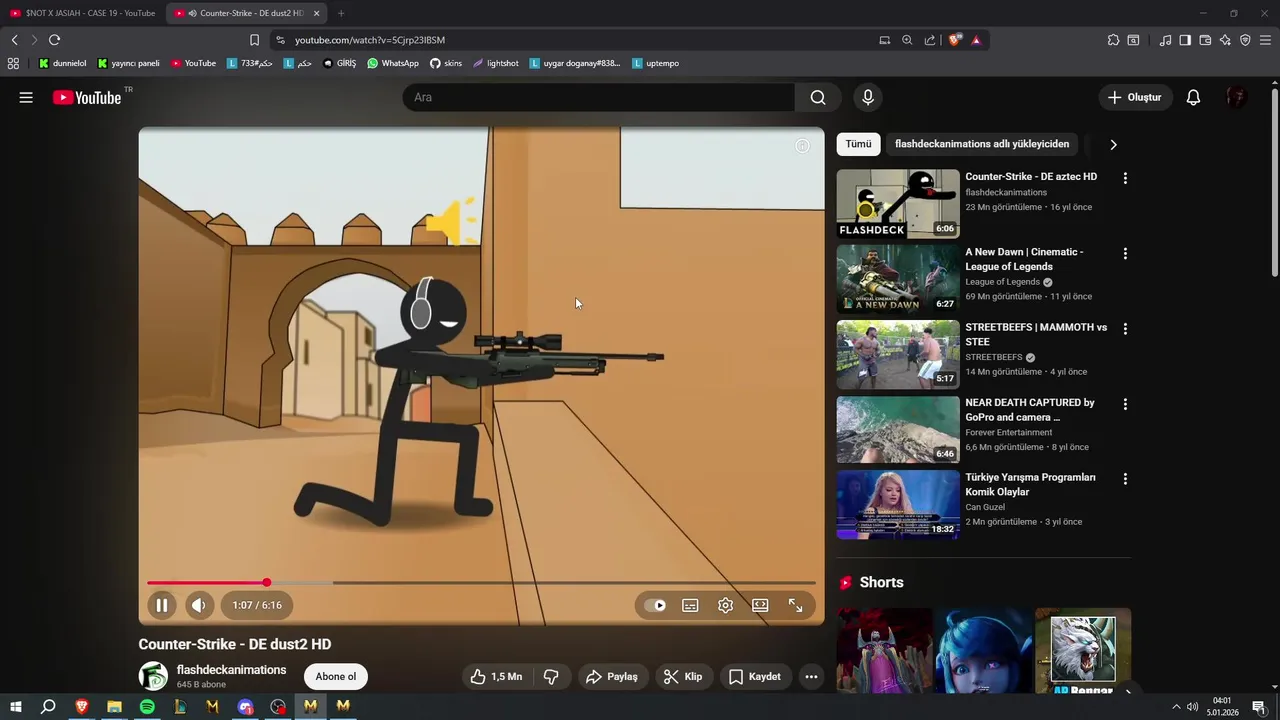
Task: Show hidden system tray icons
Action: click(x=1176, y=707)
